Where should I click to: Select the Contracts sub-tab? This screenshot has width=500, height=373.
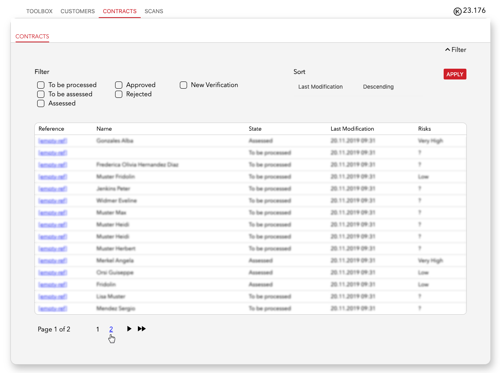(32, 36)
